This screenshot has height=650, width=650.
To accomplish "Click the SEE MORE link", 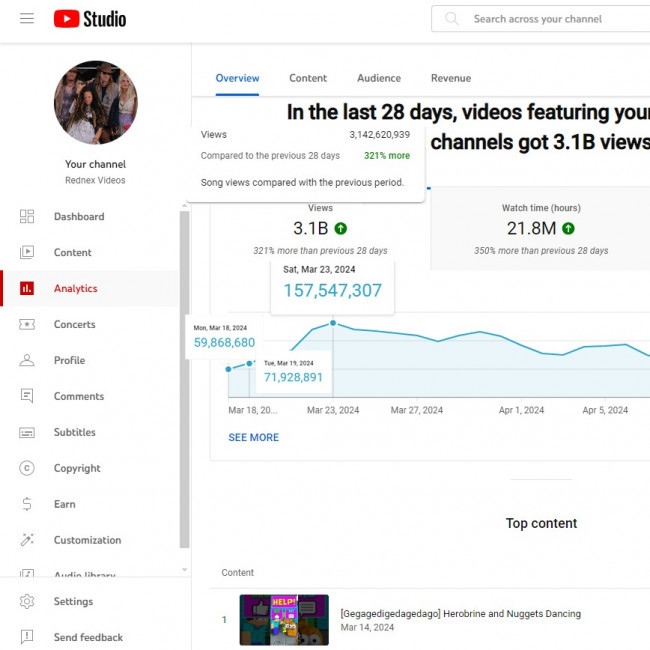I will coord(253,438).
